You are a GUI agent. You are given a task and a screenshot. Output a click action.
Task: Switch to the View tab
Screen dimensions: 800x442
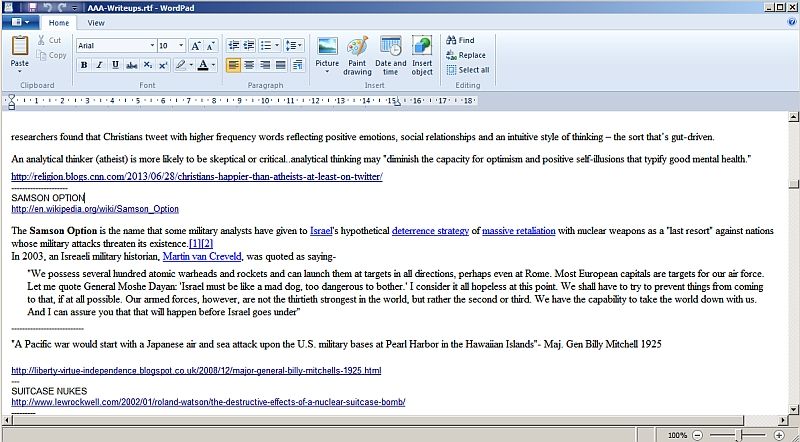(x=96, y=22)
